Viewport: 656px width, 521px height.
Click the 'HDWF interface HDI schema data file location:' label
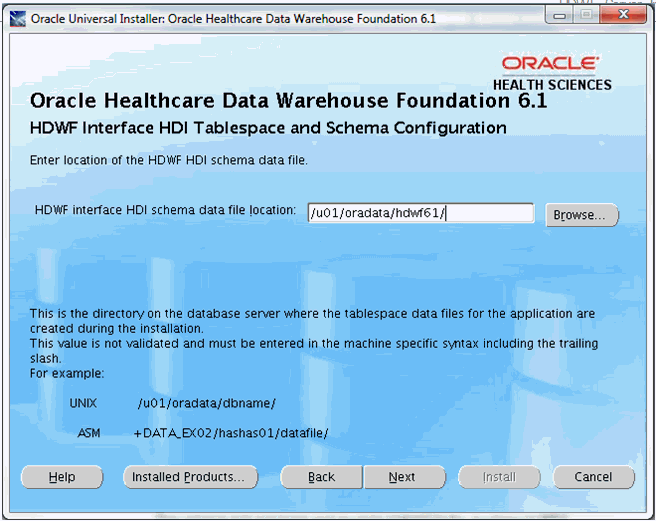point(165,210)
